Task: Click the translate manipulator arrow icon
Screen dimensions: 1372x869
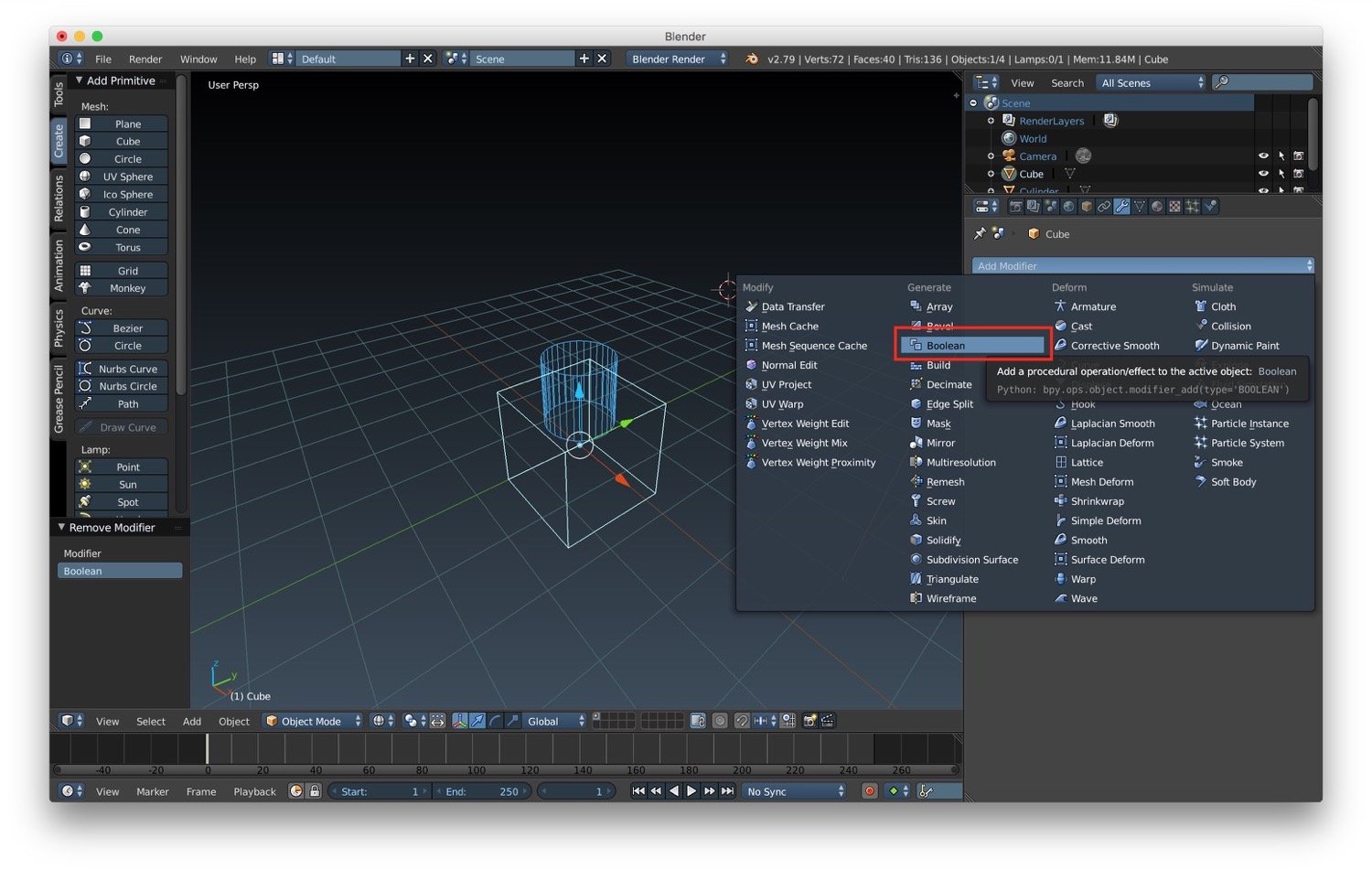Action: pos(477,721)
